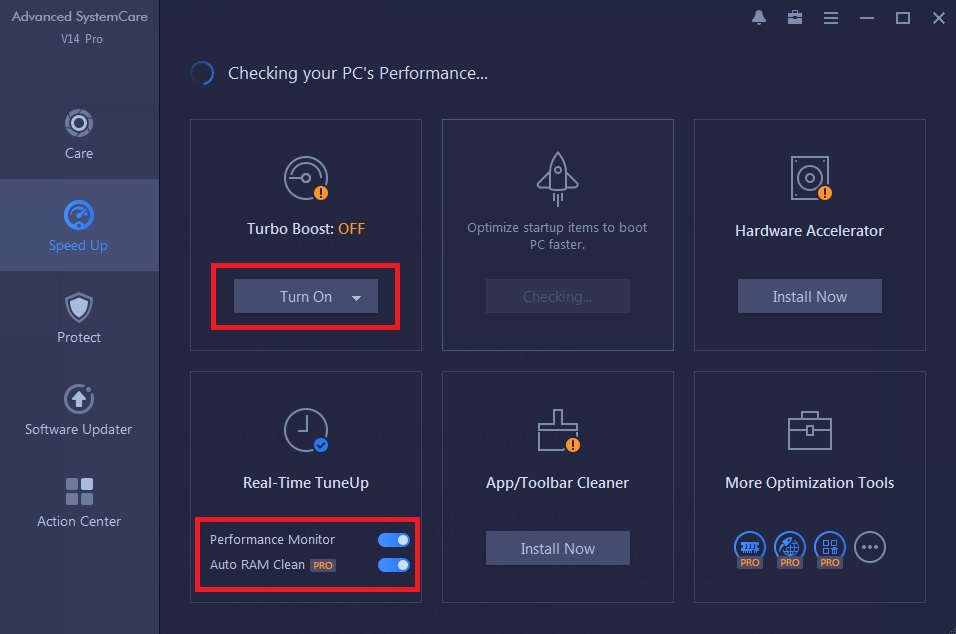
Task: Expand the Turn On dropdown arrow
Action: pos(358,295)
